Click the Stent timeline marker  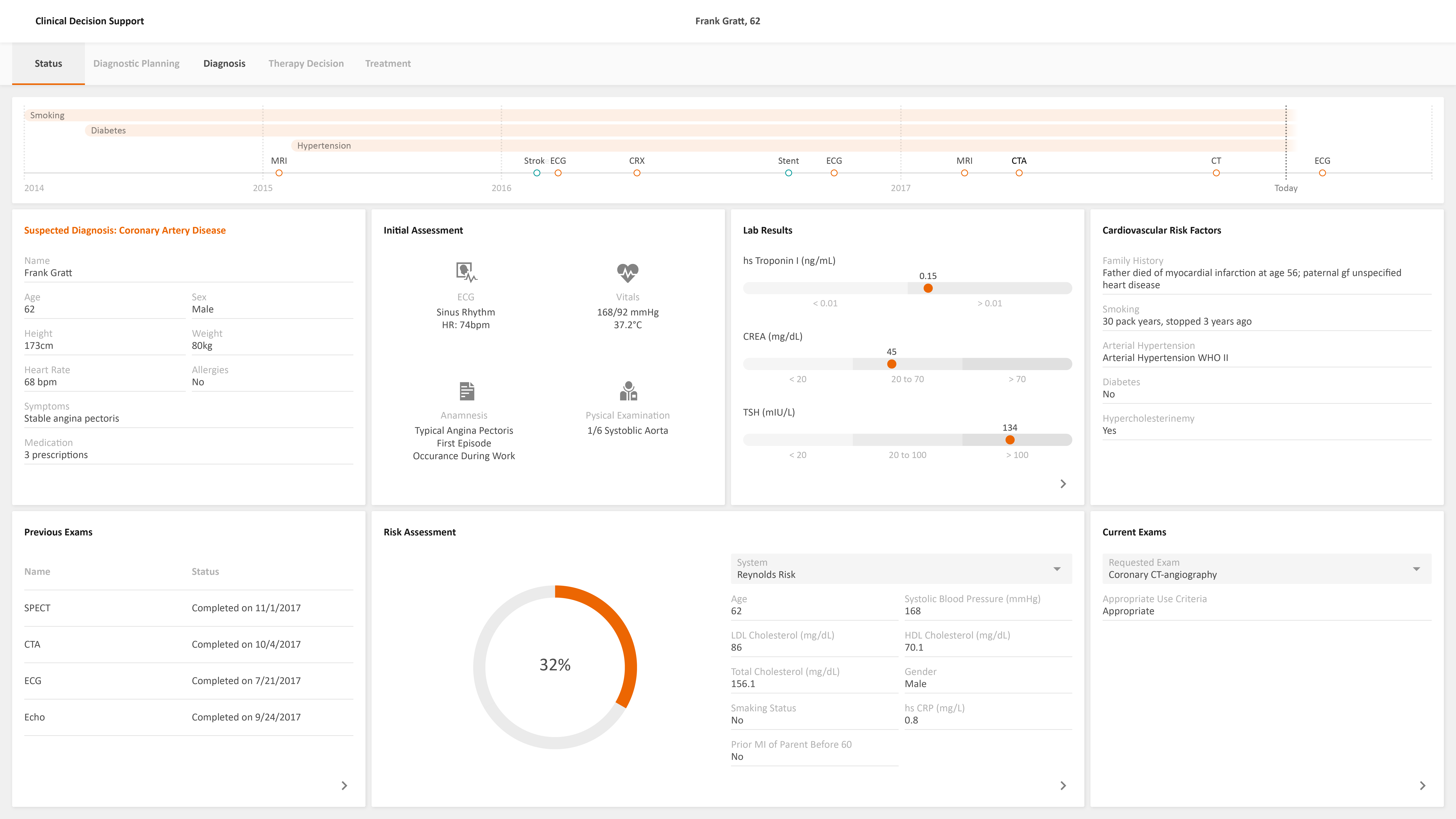(x=788, y=173)
